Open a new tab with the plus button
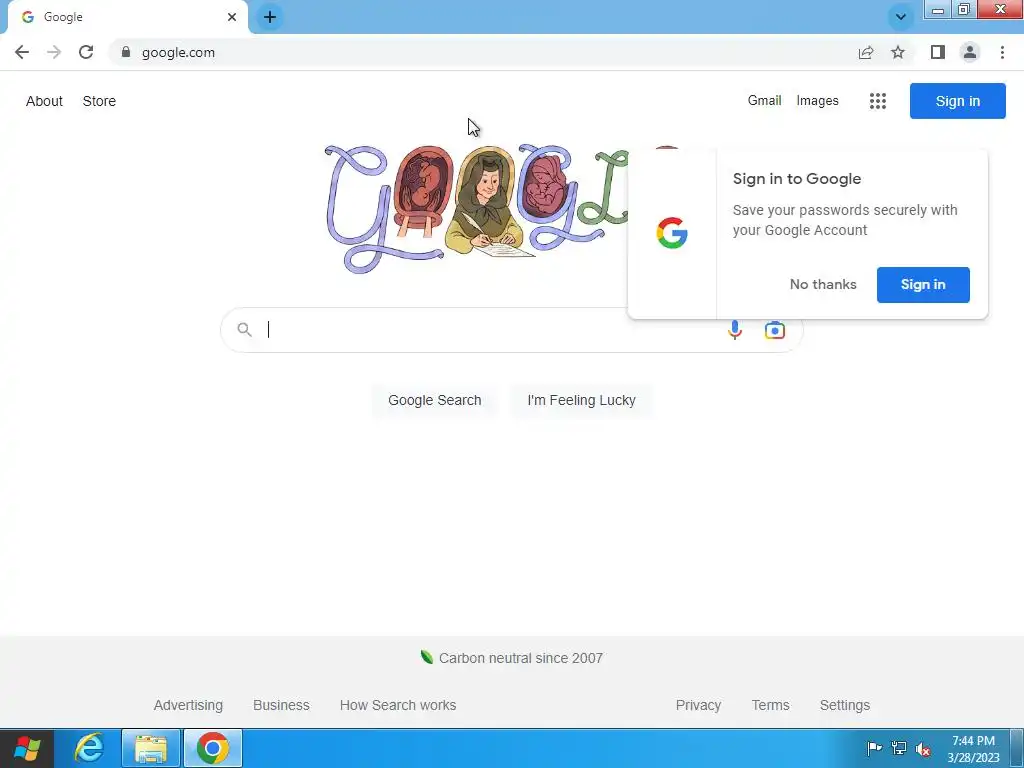 pyautogui.click(x=270, y=17)
